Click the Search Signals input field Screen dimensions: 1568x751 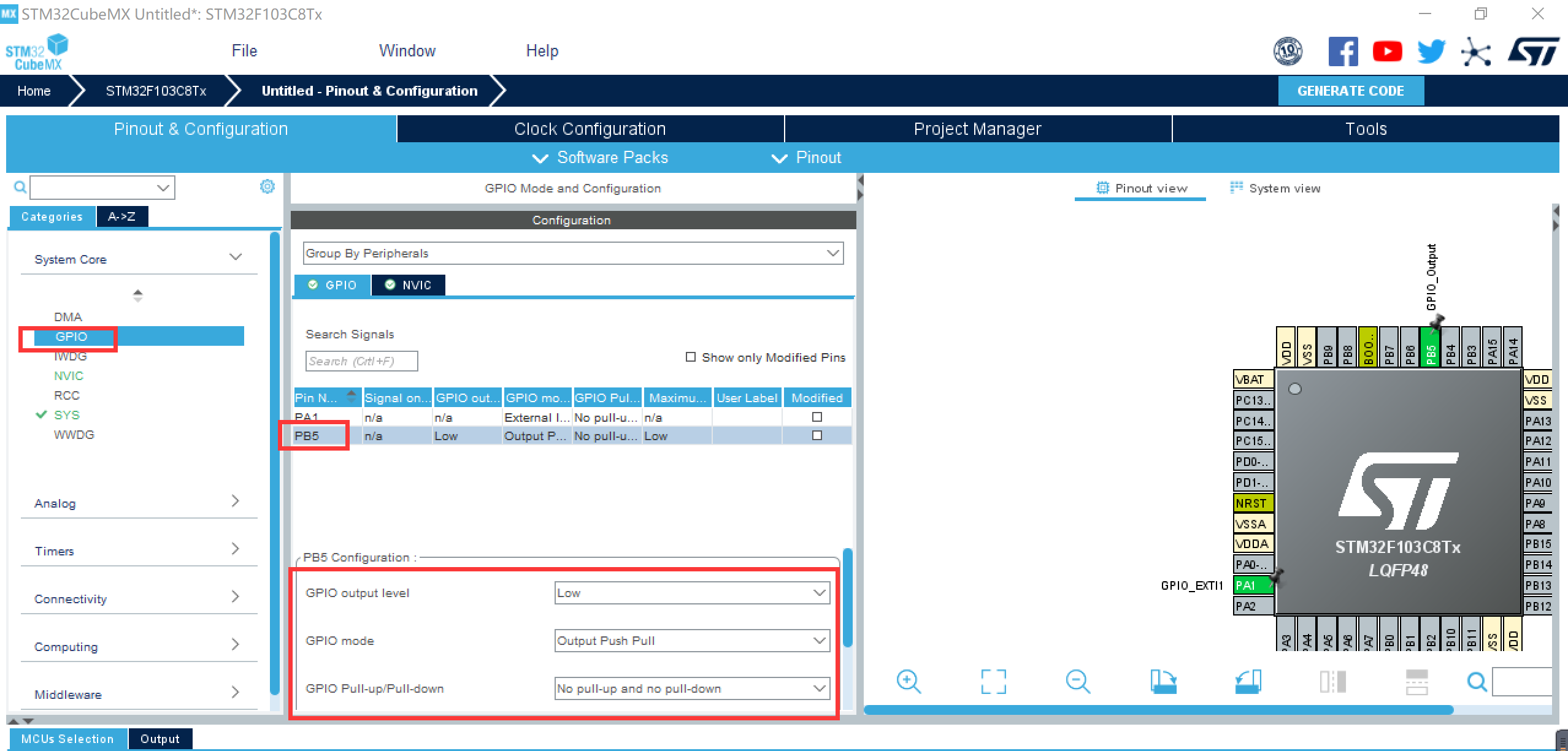tap(362, 361)
